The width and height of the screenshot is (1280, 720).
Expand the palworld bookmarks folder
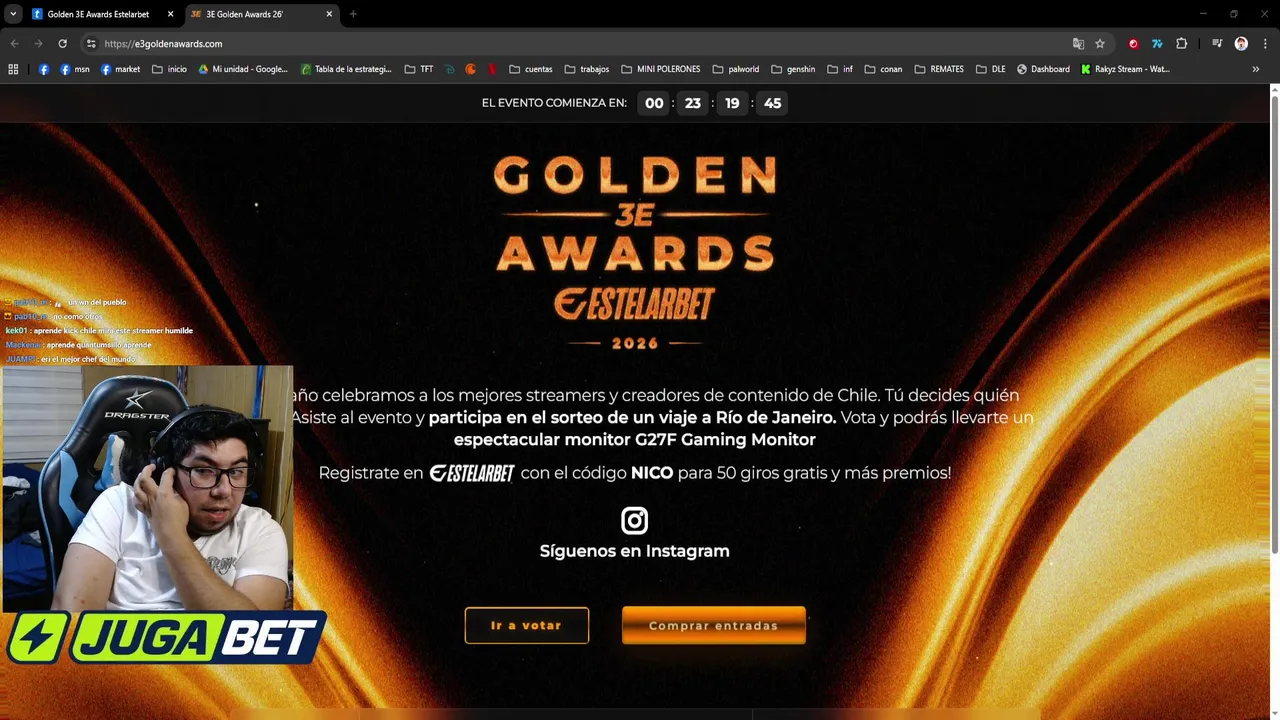735,69
